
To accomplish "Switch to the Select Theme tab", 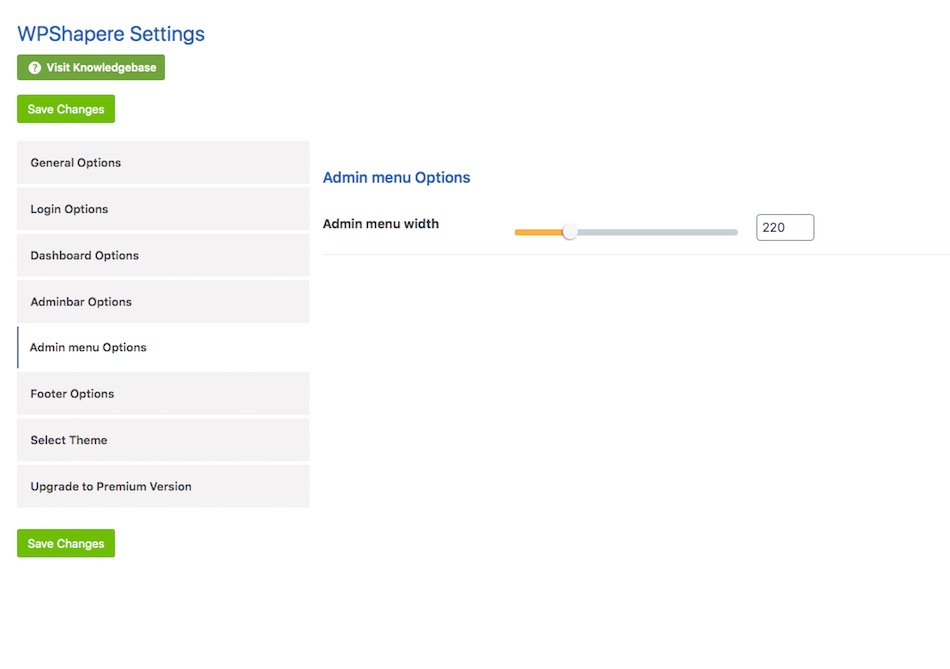I will pyautogui.click(x=163, y=440).
